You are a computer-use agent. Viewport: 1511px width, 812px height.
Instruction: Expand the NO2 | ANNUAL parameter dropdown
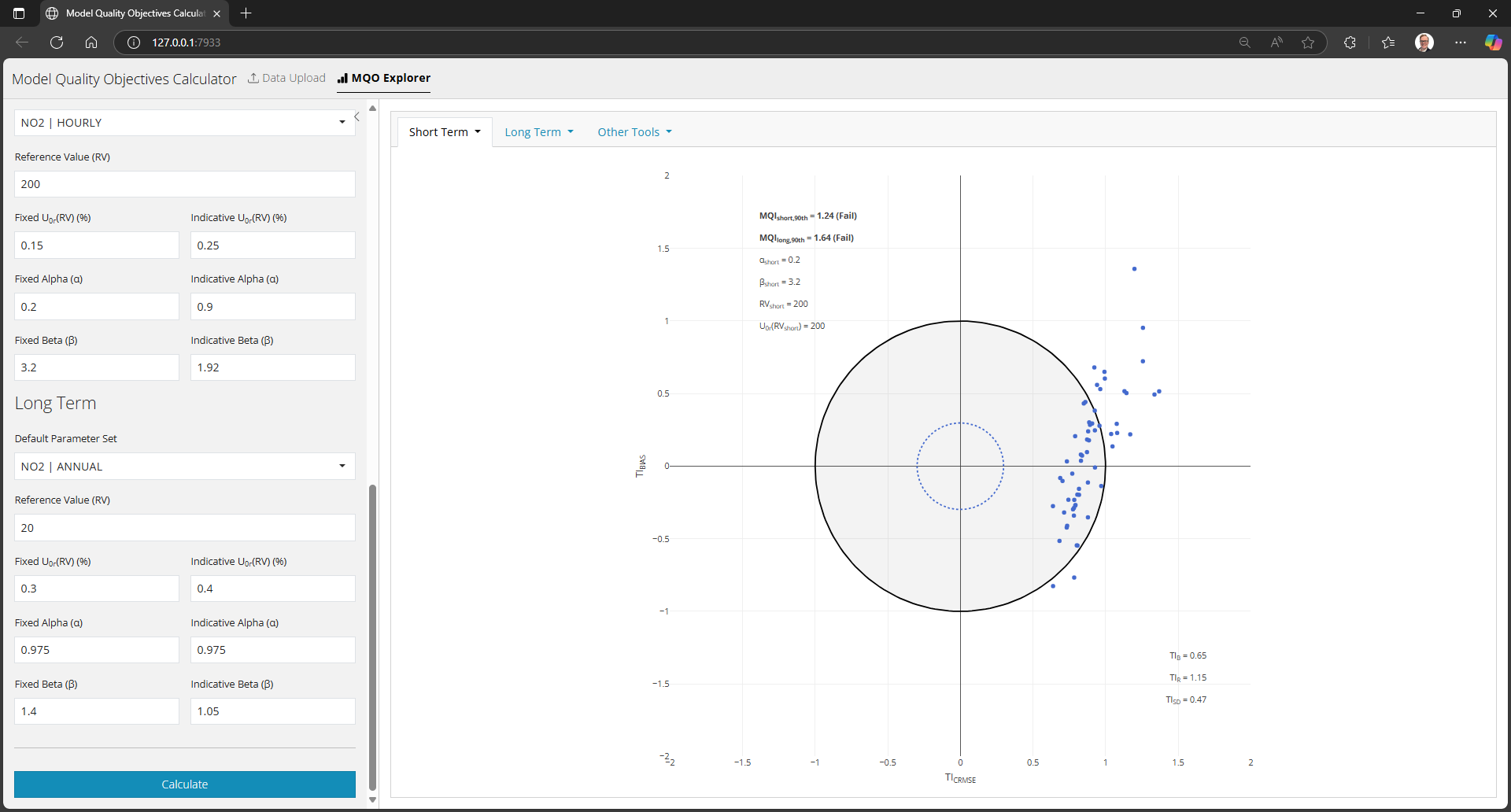(184, 467)
